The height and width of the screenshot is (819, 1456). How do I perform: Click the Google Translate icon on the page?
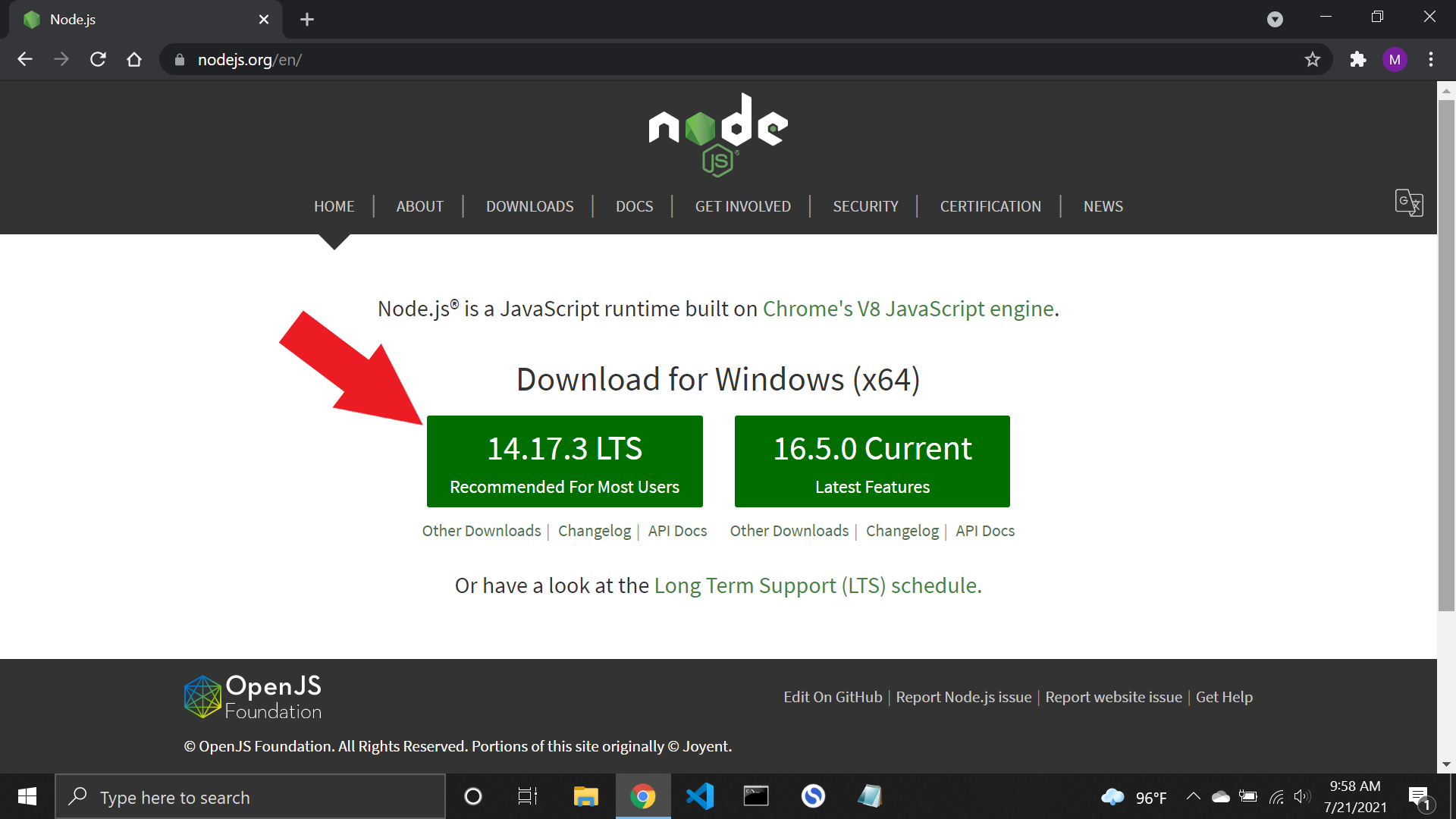[1409, 203]
